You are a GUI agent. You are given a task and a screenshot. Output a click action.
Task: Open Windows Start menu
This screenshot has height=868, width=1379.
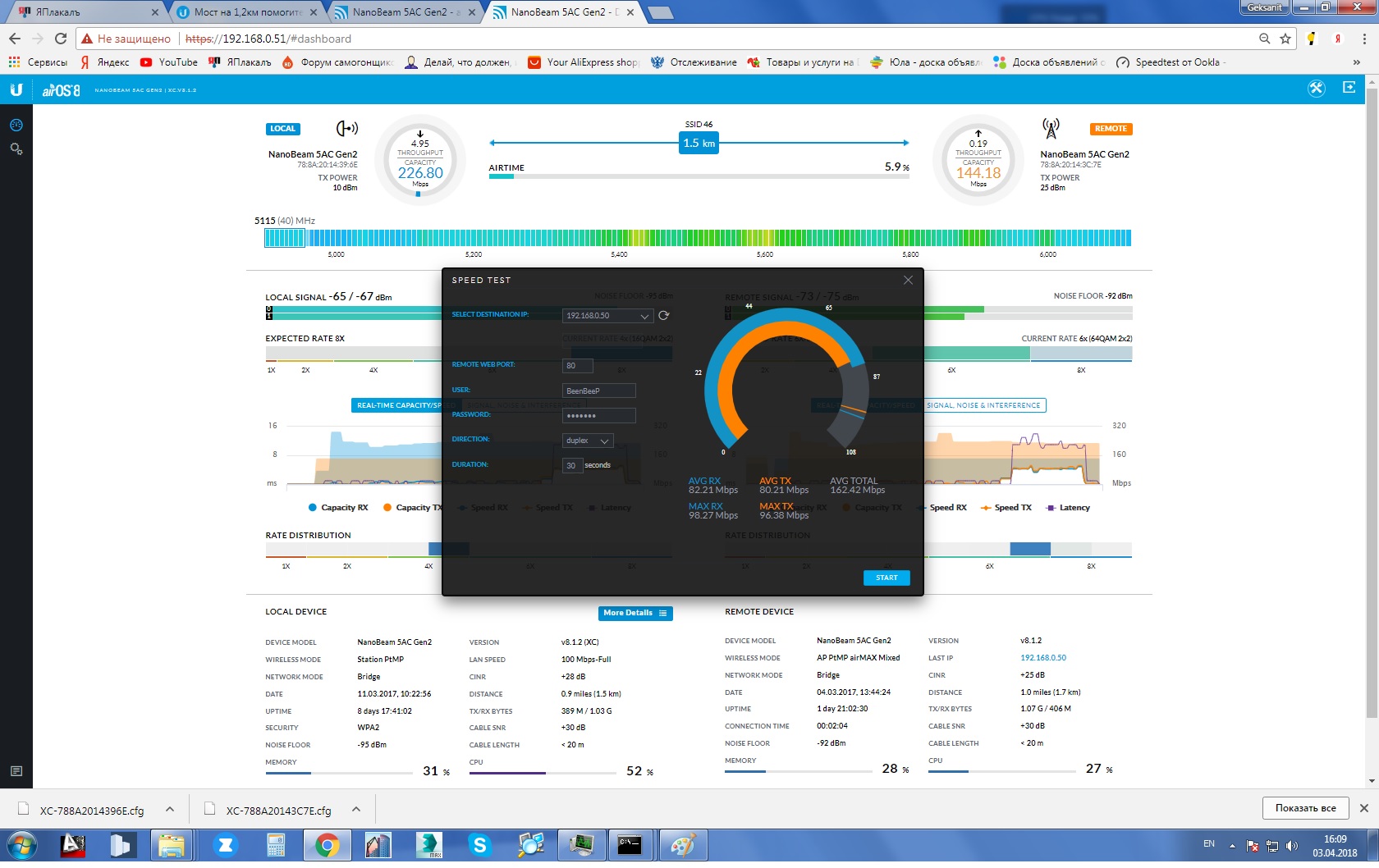[x=21, y=846]
